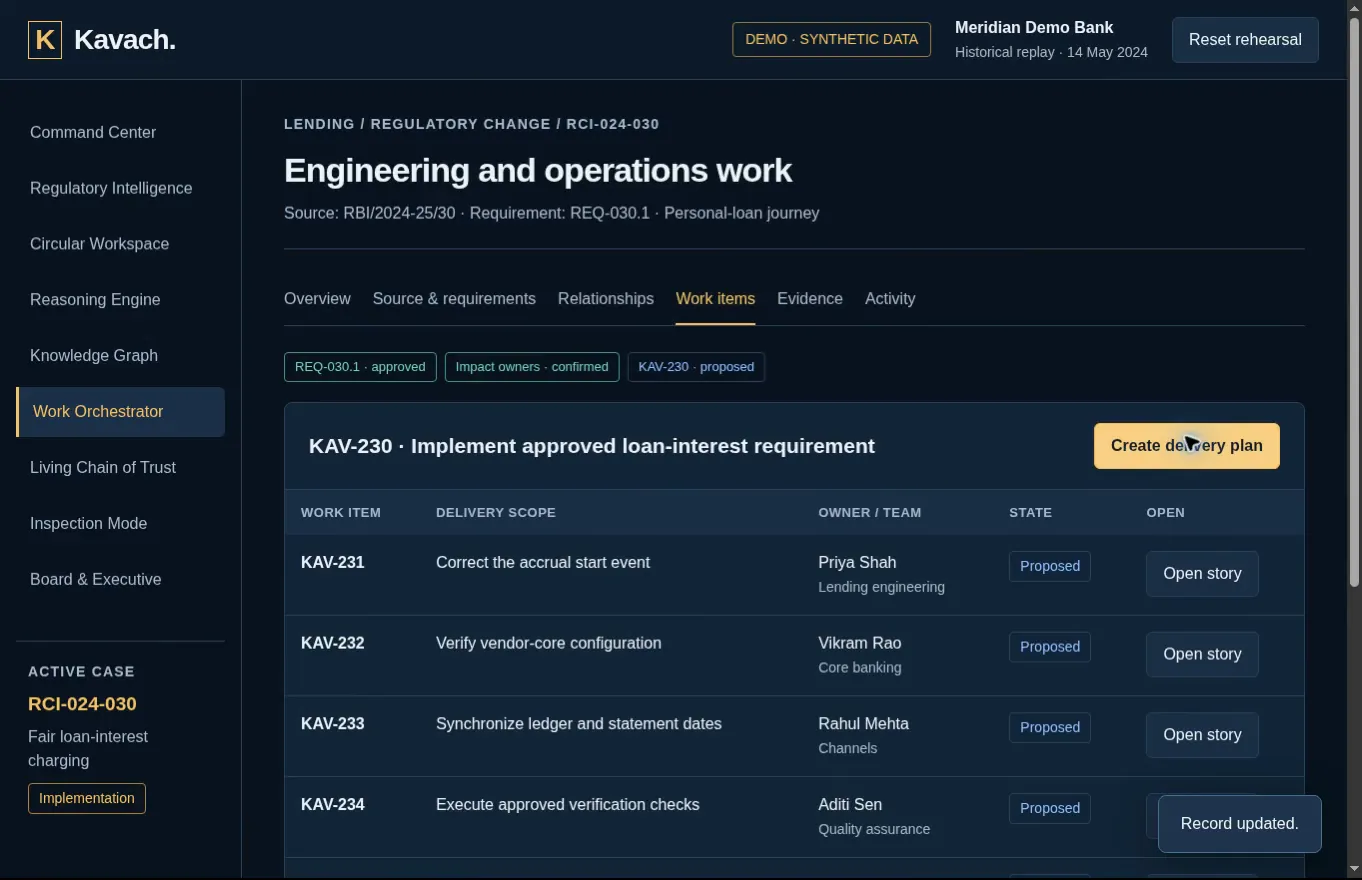The height and width of the screenshot is (880, 1362).
Task: Click the DEMO · SYNTHETIC DATA badge
Action: tap(831, 40)
